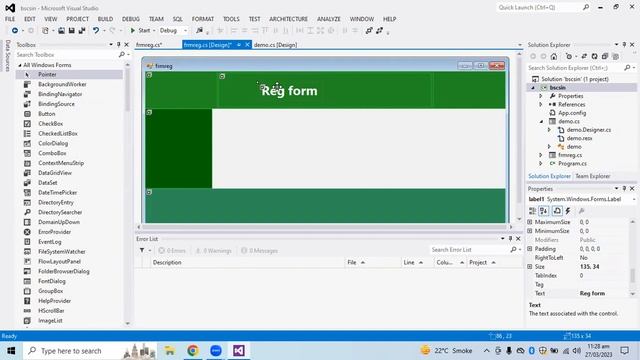The image size is (640, 360).
Task: Start debugging with the green Start arrow
Action: pyautogui.click(x=133, y=31)
